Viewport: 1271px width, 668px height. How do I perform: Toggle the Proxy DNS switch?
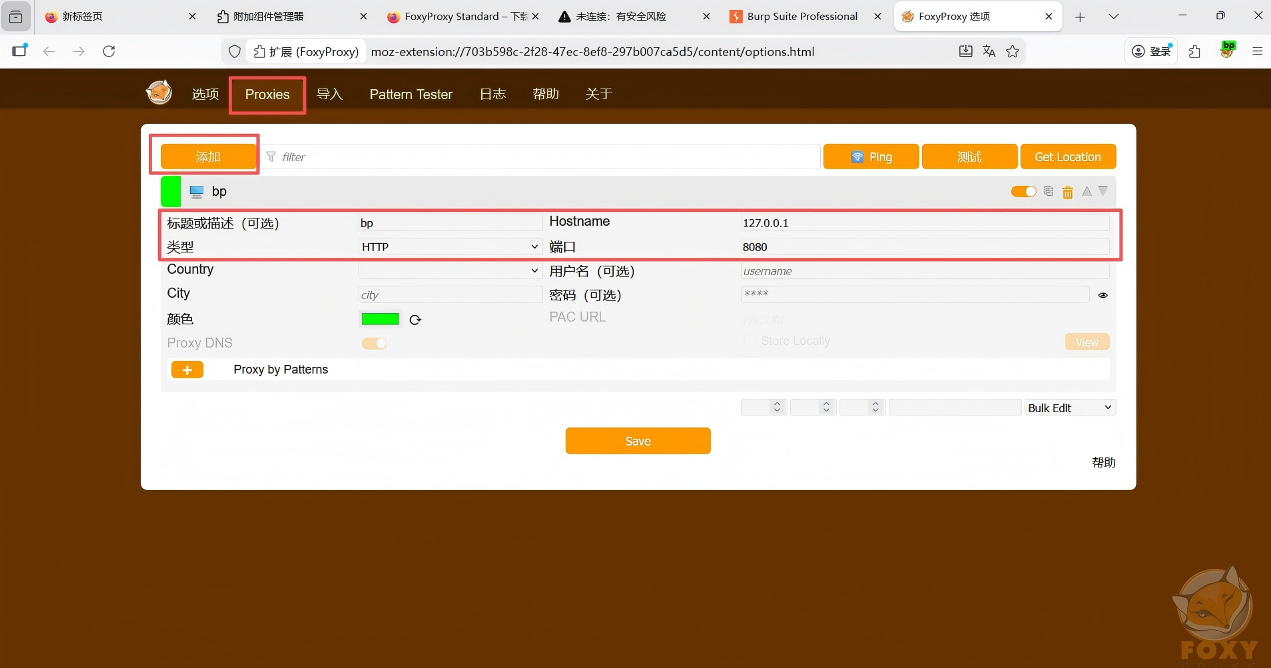(374, 343)
